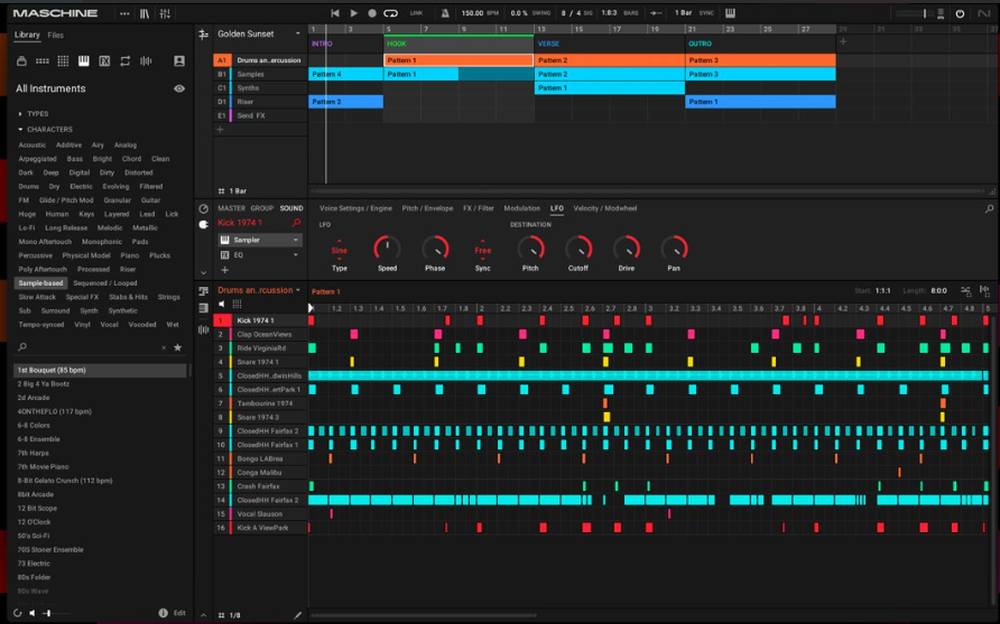Image resolution: width=1000 pixels, height=624 pixels.
Task: Click the user content icon in browser
Action: pyautogui.click(x=179, y=61)
